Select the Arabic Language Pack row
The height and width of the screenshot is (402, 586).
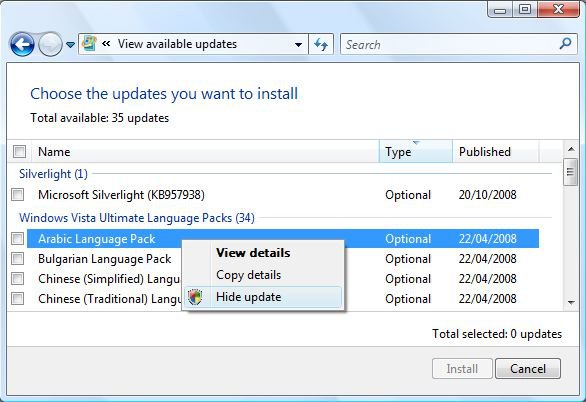[x=283, y=239]
